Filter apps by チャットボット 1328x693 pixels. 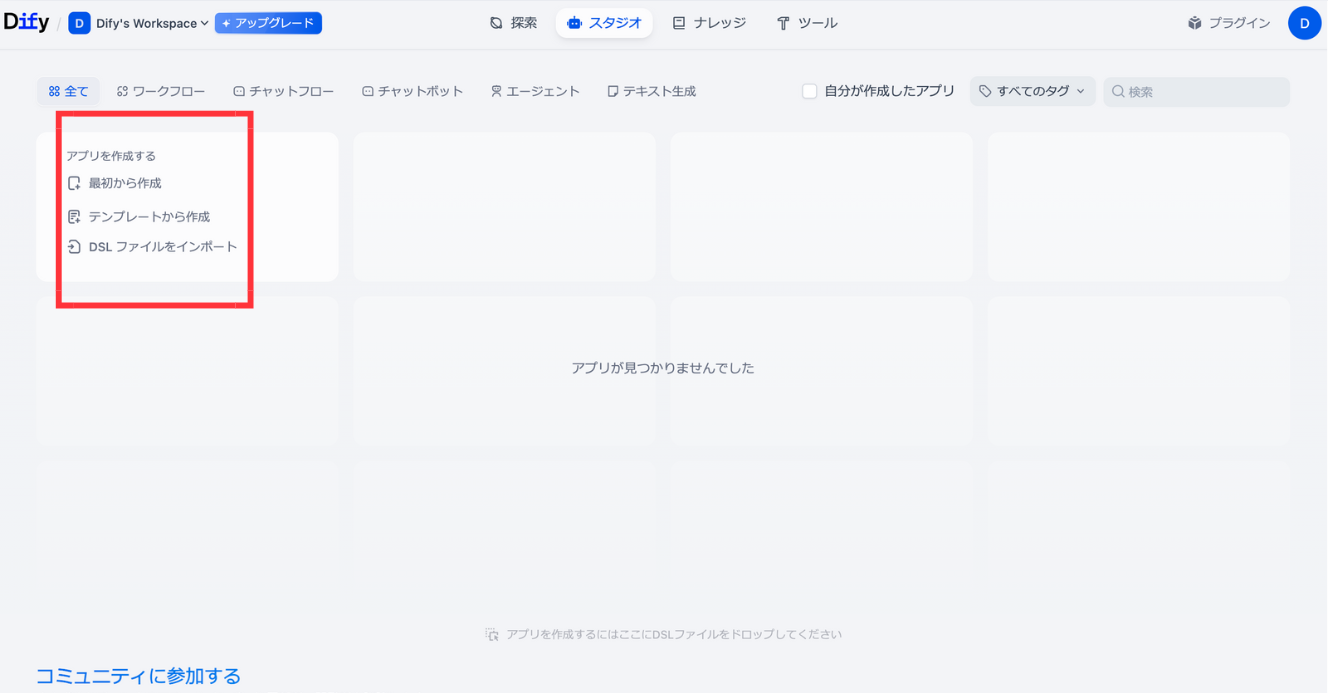(412, 92)
